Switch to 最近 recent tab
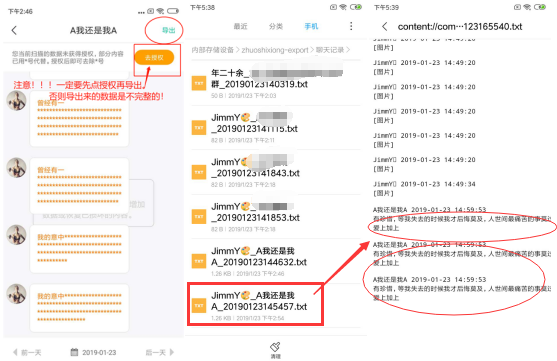 point(240,26)
